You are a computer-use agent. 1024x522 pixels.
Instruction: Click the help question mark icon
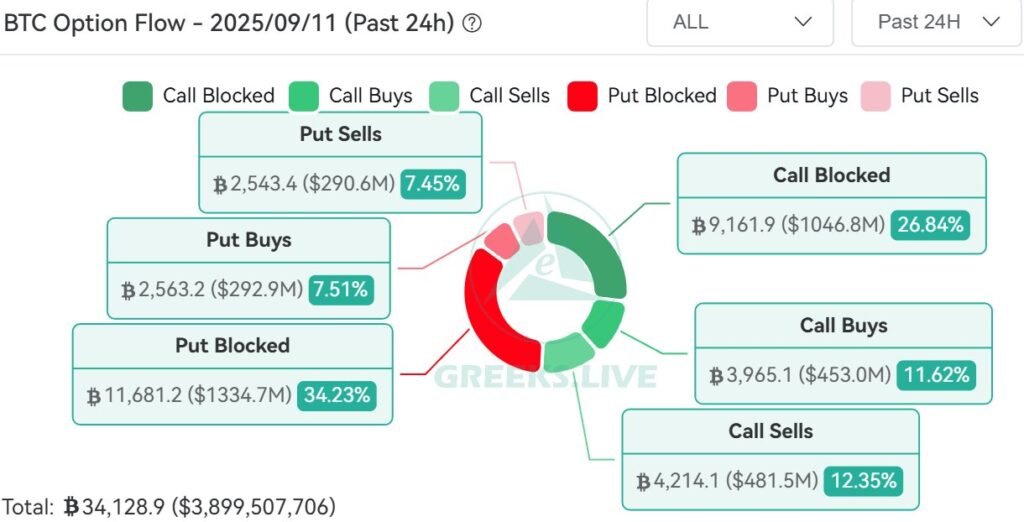point(472,23)
